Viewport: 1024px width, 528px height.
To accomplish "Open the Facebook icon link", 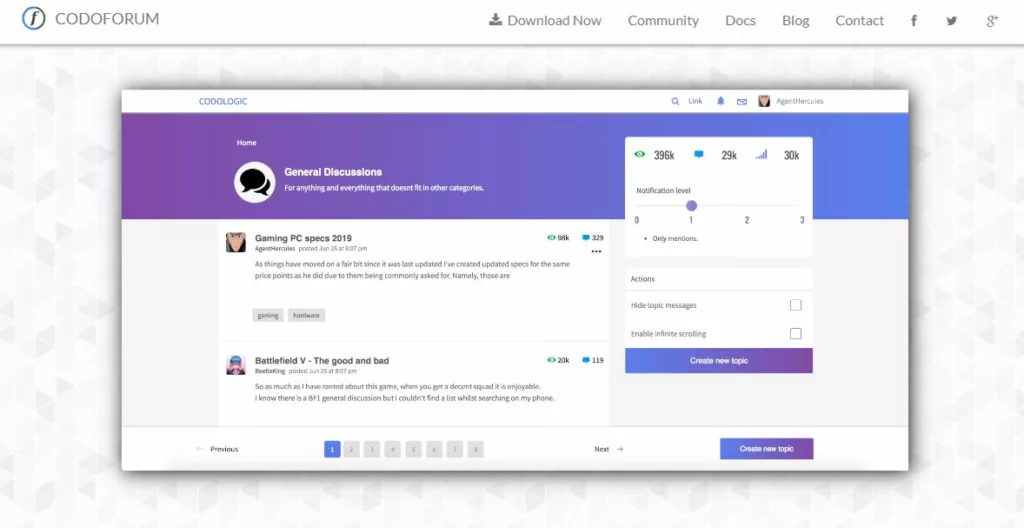I will [x=914, y=21].
